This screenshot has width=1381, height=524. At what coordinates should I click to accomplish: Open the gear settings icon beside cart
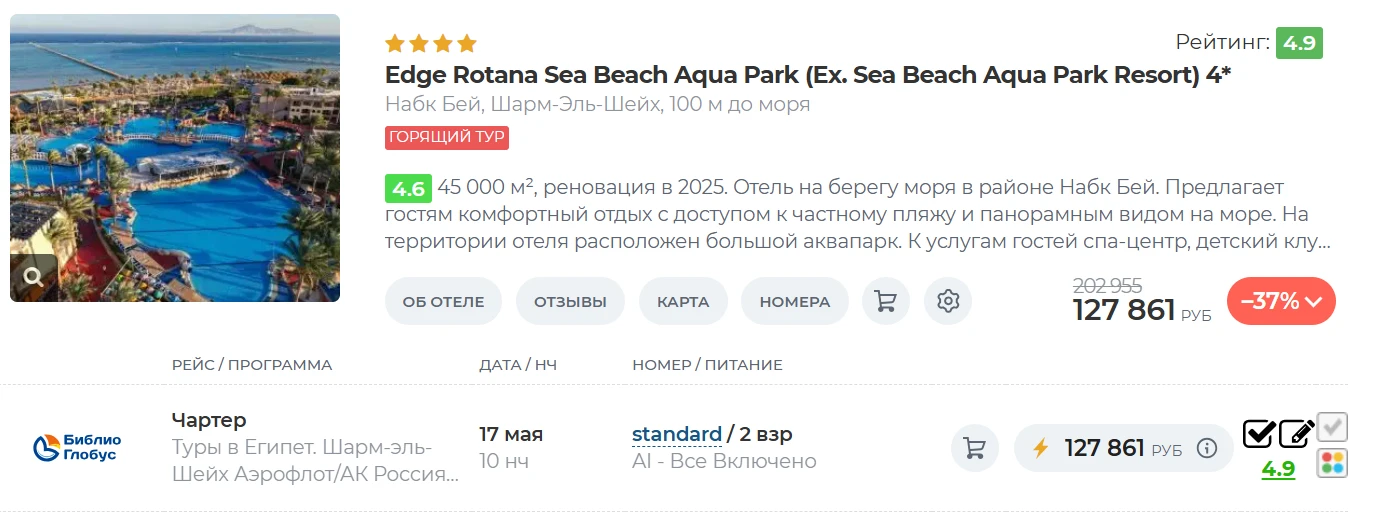point(948,301)
